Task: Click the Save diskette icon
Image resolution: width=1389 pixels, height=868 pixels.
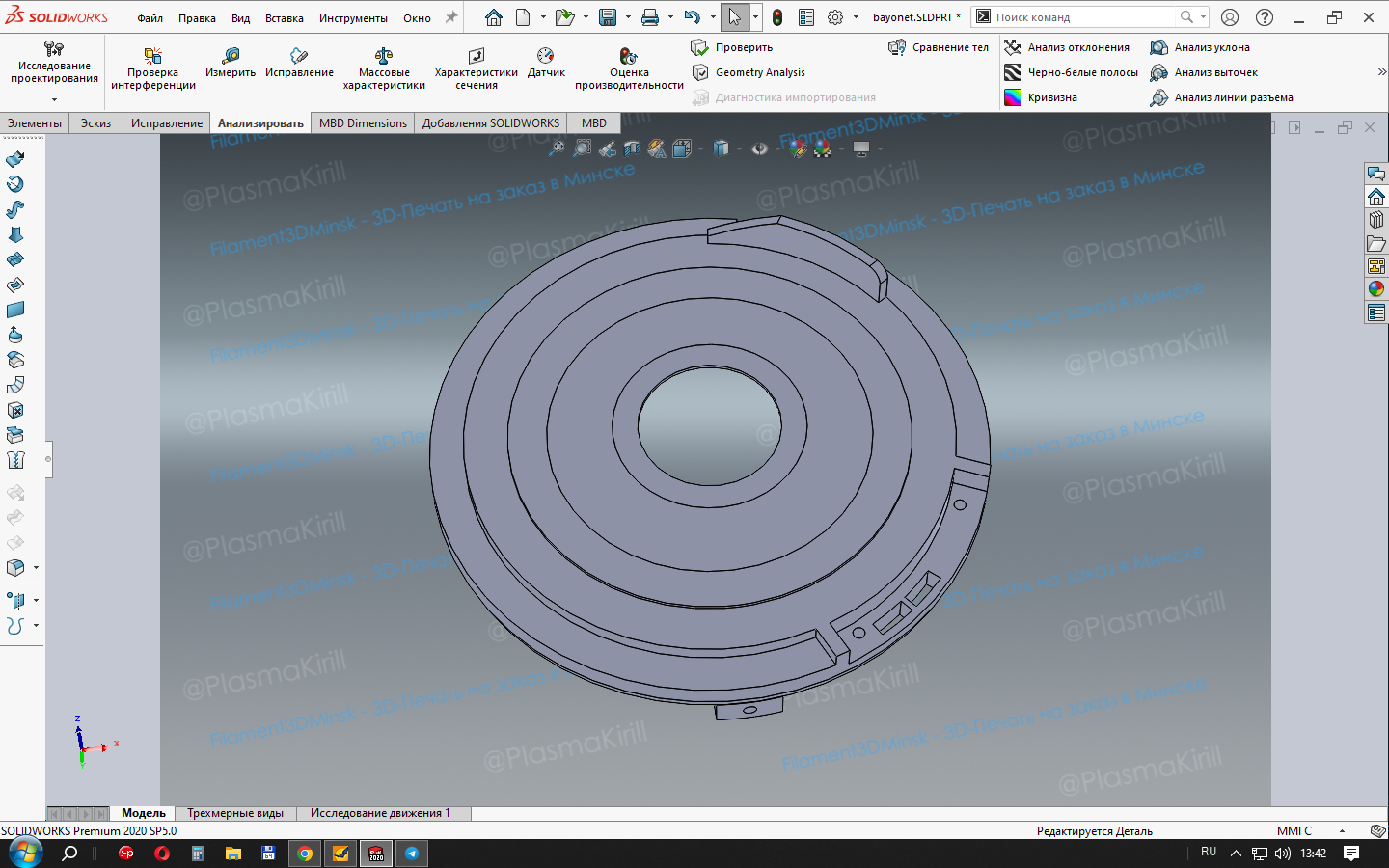Action: [x=608, y=17]
